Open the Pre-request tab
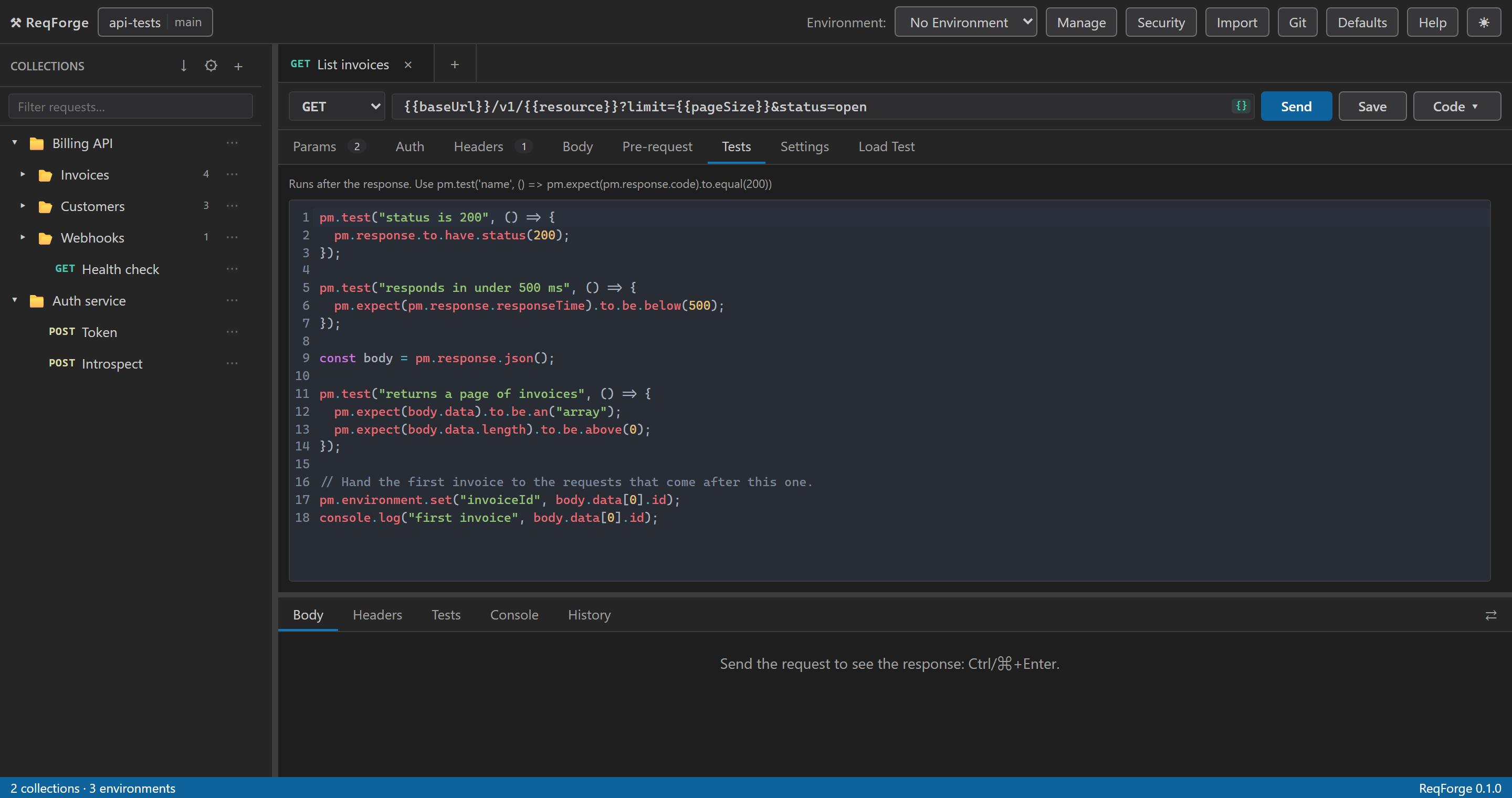 657,146
